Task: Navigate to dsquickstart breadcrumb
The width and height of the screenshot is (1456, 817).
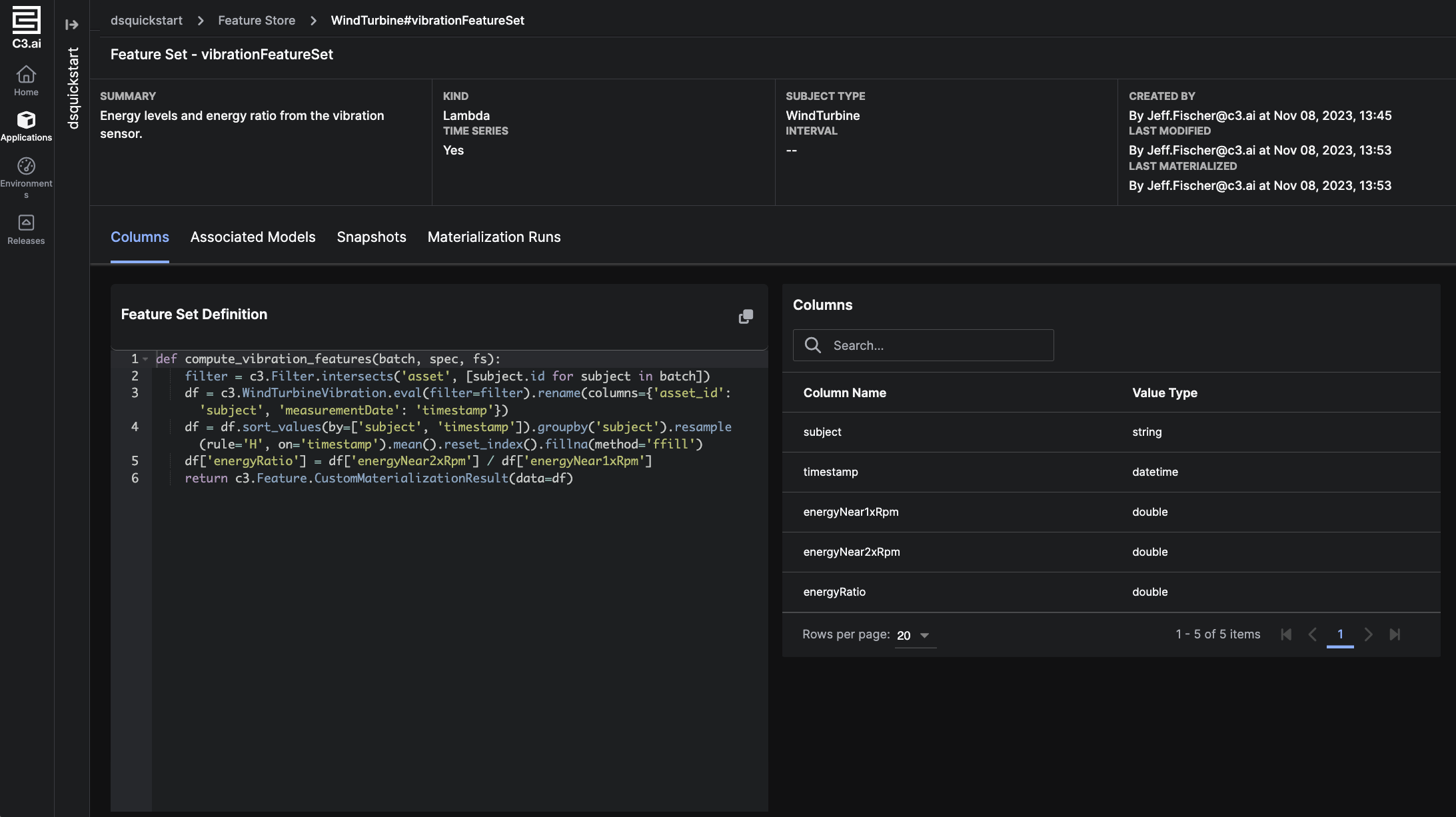Action: tap(147, 21)
